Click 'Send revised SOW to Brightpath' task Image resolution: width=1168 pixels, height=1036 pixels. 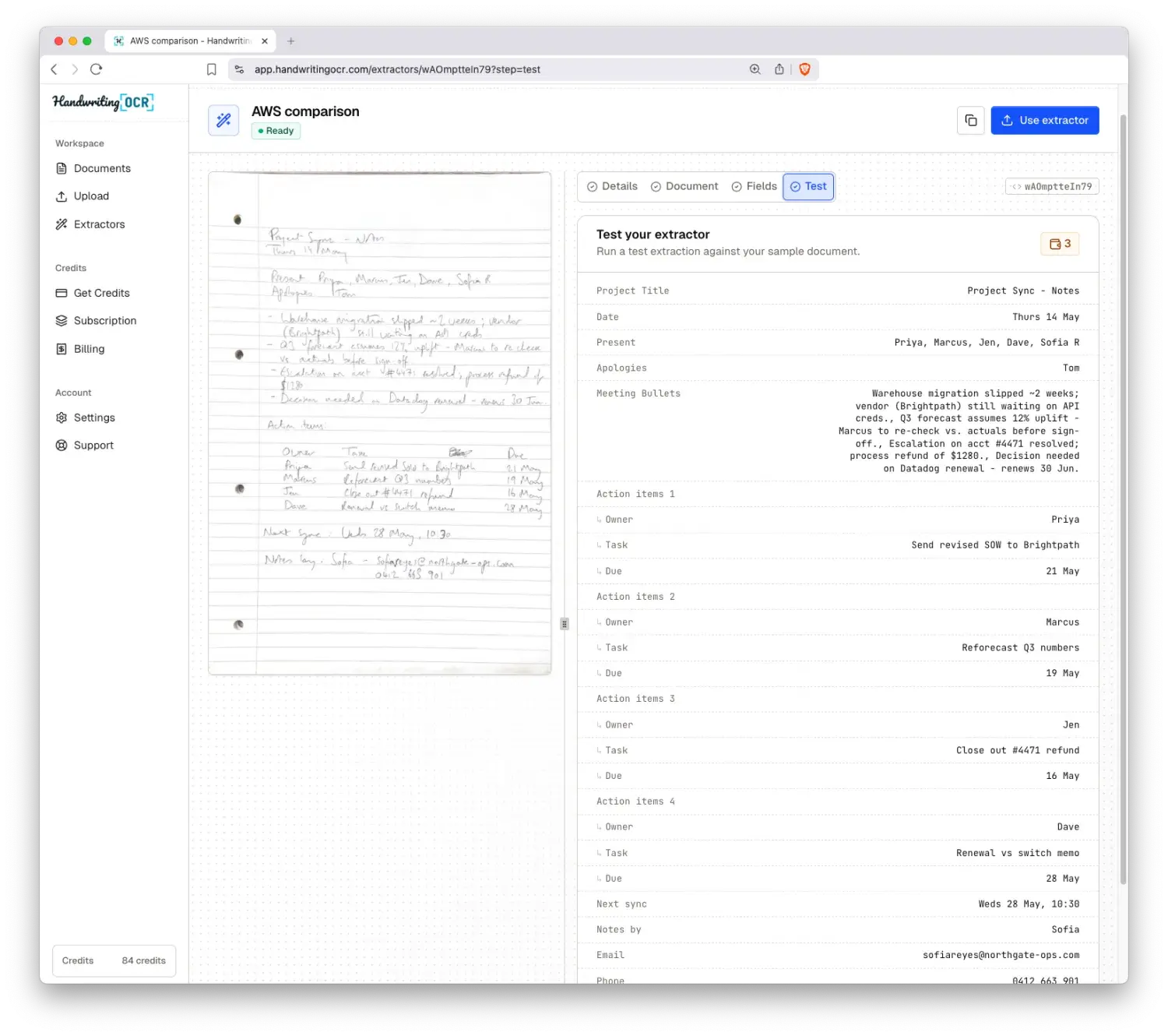click(995, 545)
